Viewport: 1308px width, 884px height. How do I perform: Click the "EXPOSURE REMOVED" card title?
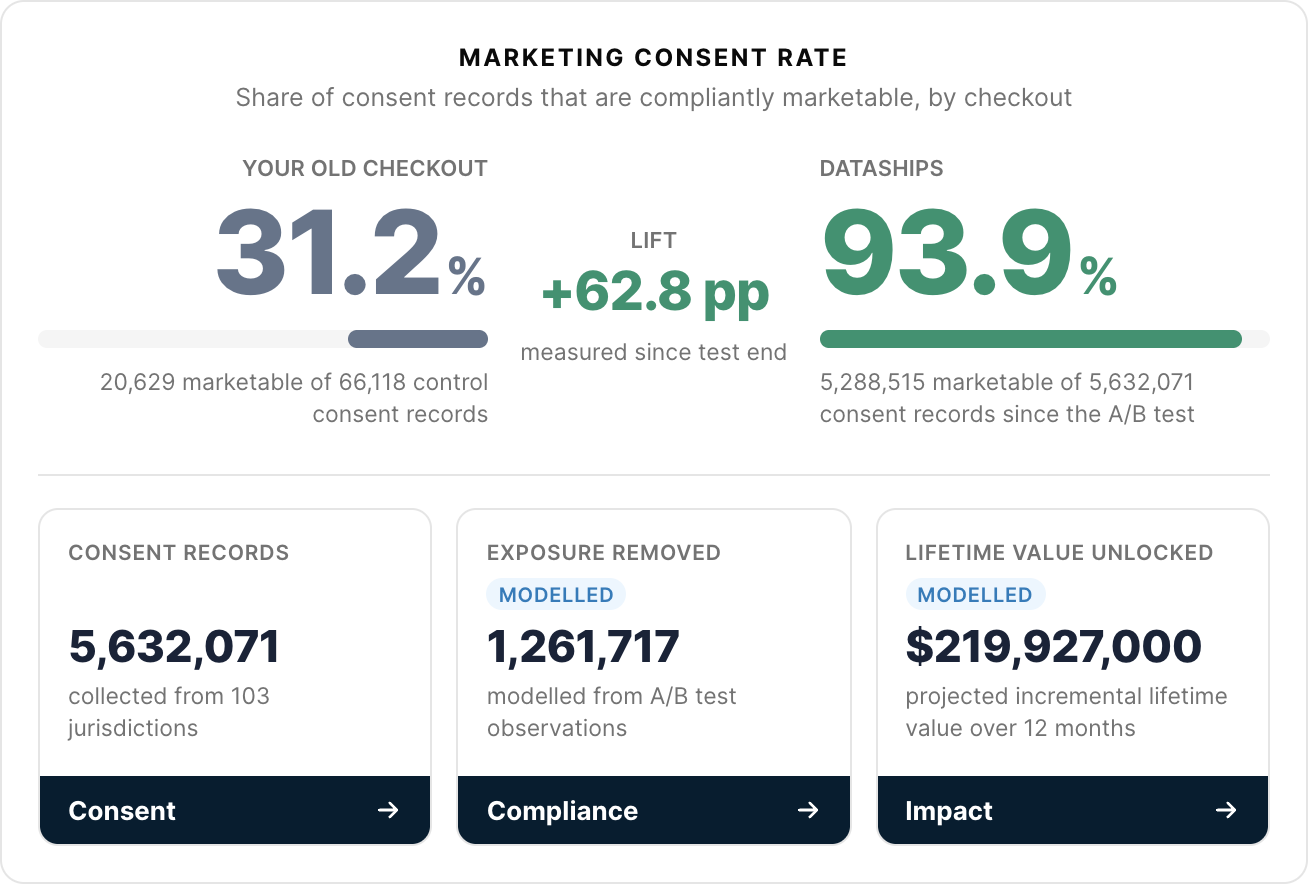pos(604,552)
